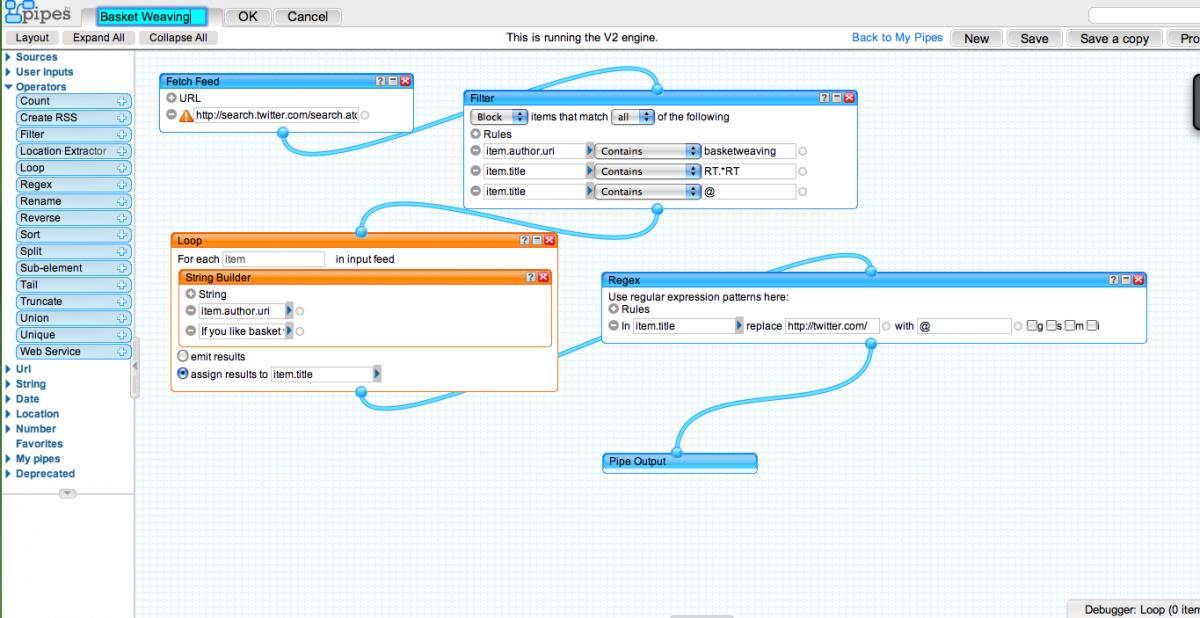The height and width of the screenshot is (618, 1200).
Task: Follow the Back to My Pipes link
Action: tap(897, 38)
